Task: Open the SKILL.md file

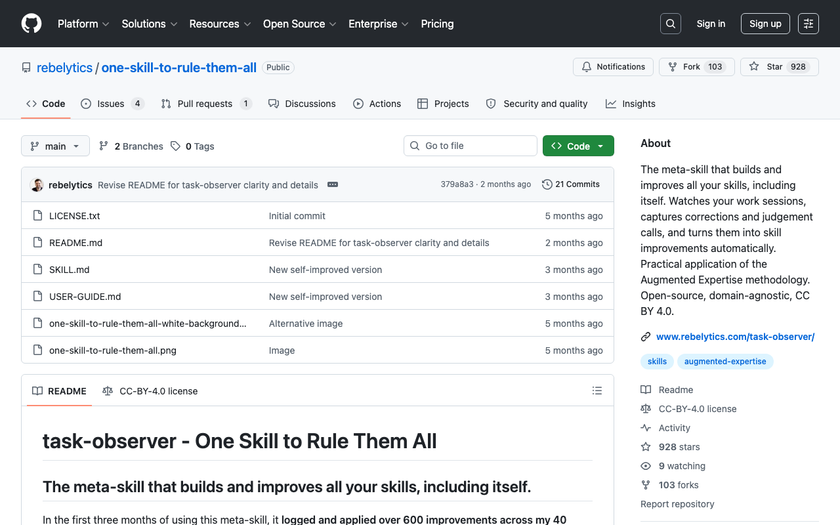Action: 69,269
